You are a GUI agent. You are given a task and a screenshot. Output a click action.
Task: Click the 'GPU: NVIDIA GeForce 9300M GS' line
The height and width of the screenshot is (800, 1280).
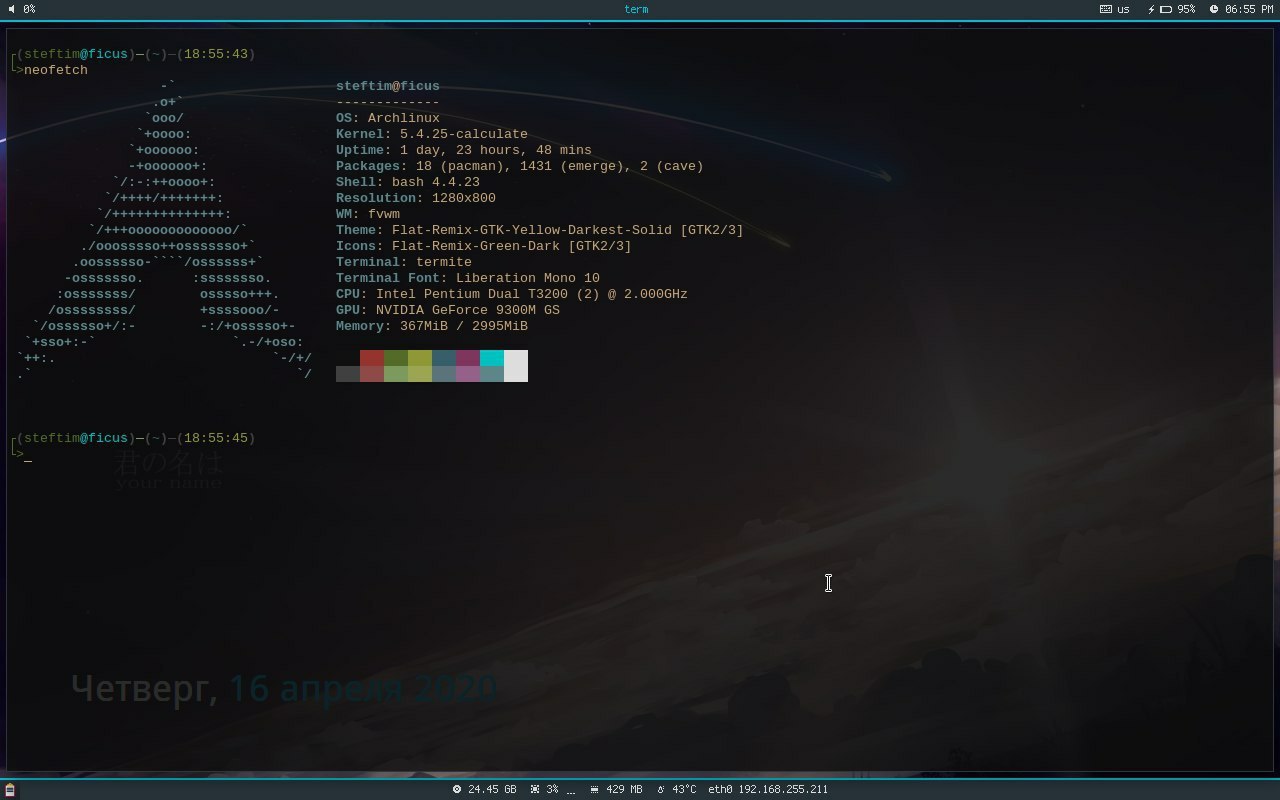coord(448,310)
